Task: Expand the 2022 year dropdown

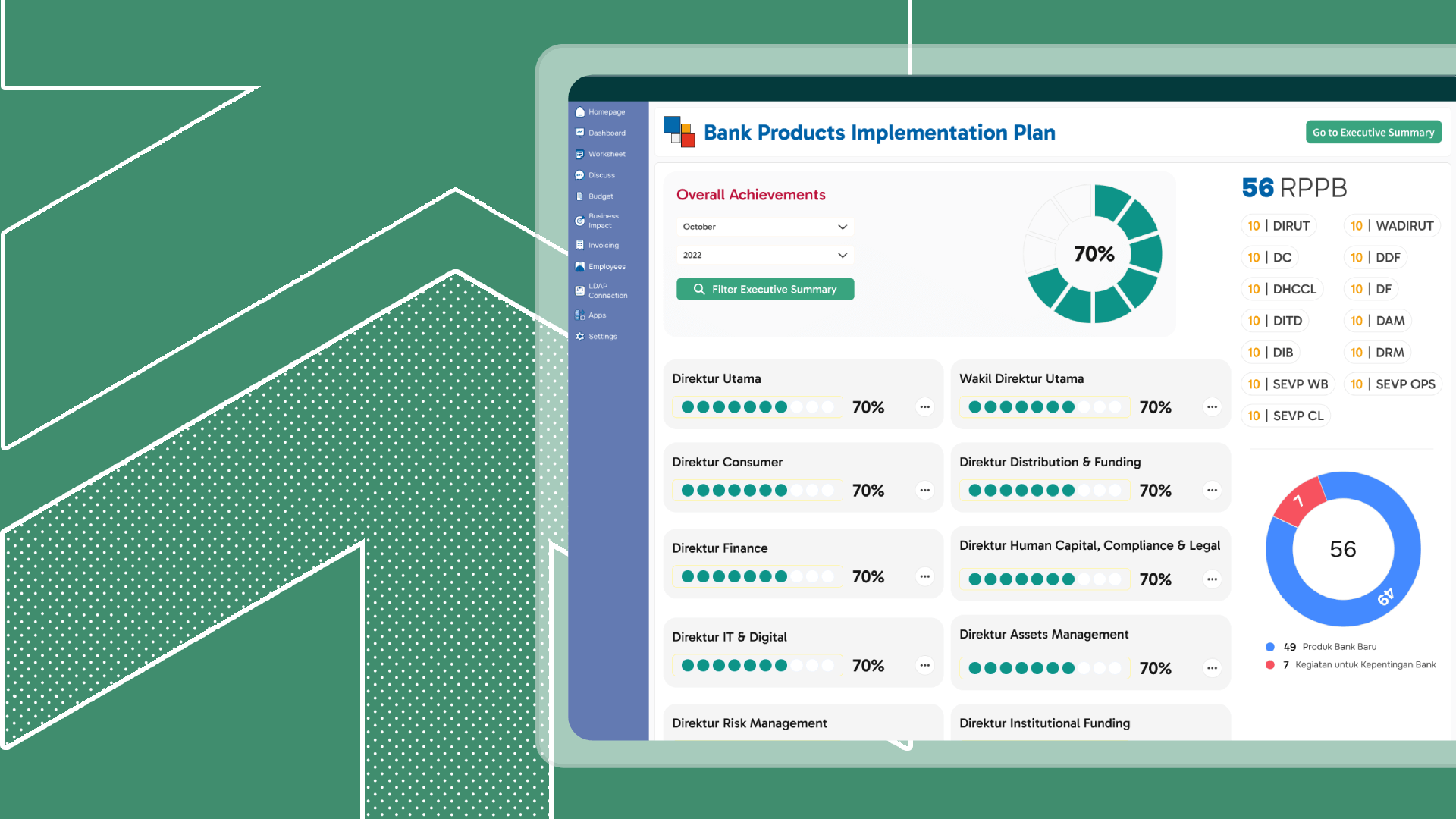Action: coord(764,256)
